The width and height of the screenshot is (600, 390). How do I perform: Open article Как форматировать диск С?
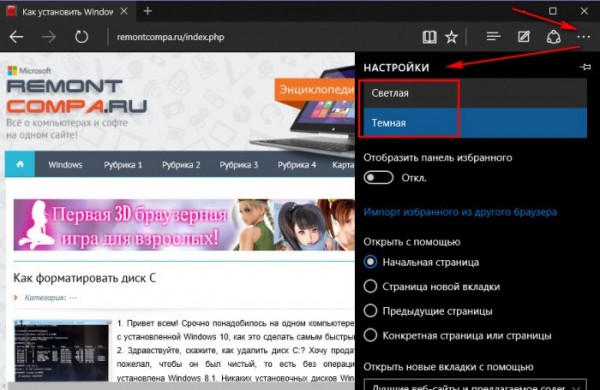[x=85, y=278]
